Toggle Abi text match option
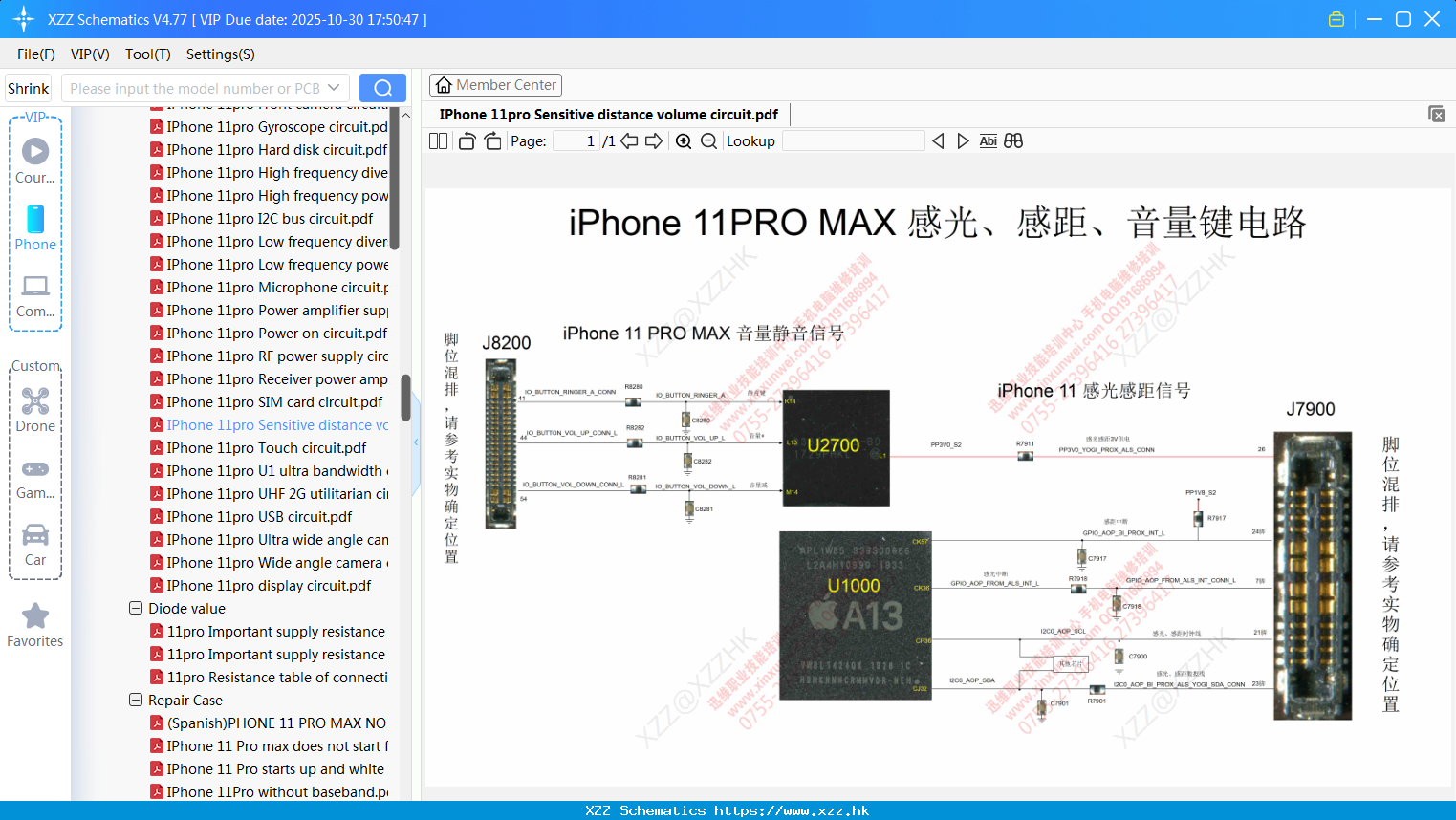Viewport: 1456px width, 820px height. click(x=989, y=141)
